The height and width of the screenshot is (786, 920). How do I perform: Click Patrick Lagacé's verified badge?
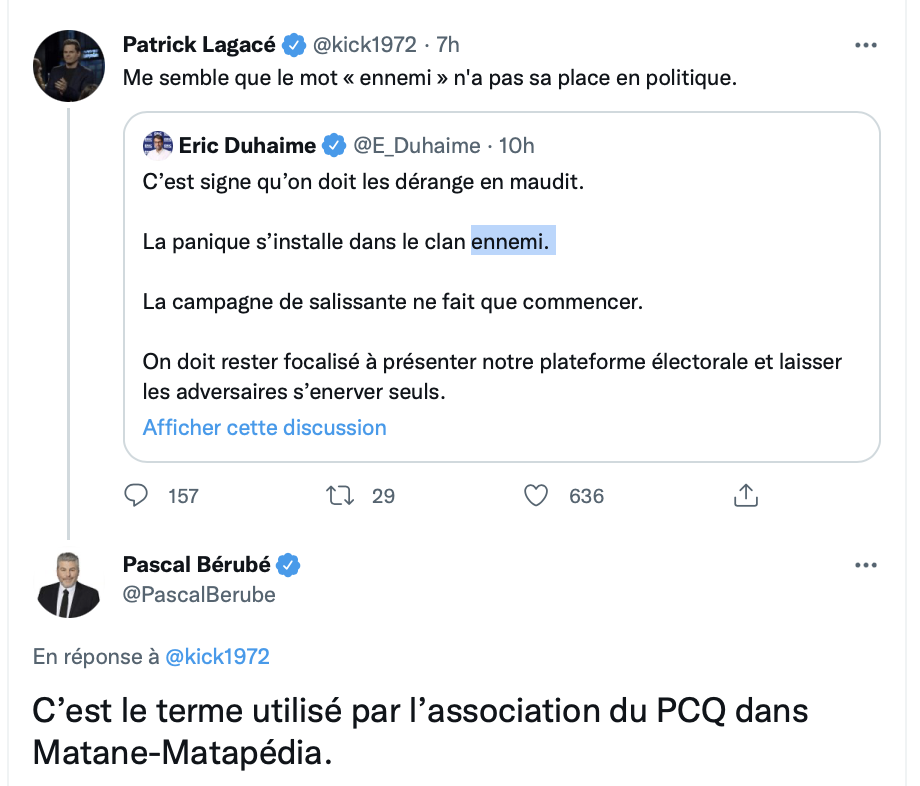(294, 45)
